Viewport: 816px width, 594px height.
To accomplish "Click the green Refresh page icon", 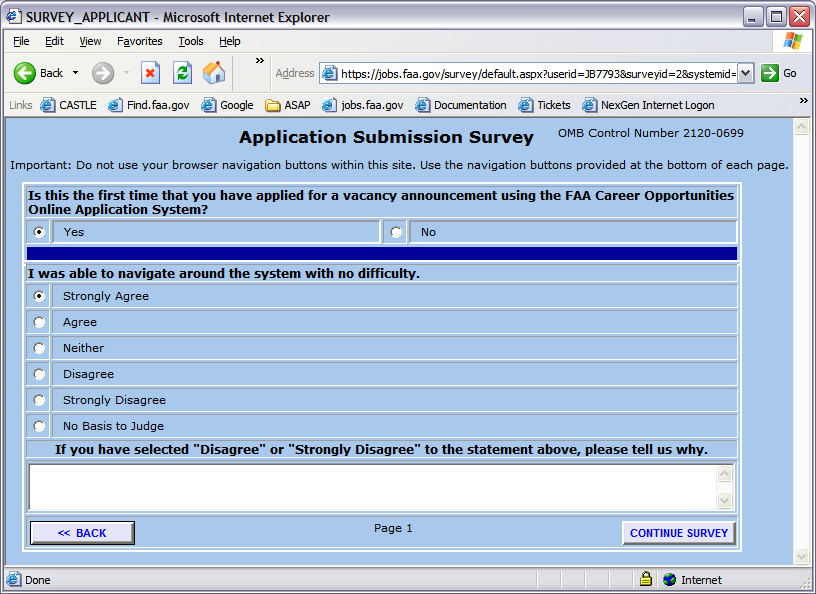I will [x=182, y=73].
